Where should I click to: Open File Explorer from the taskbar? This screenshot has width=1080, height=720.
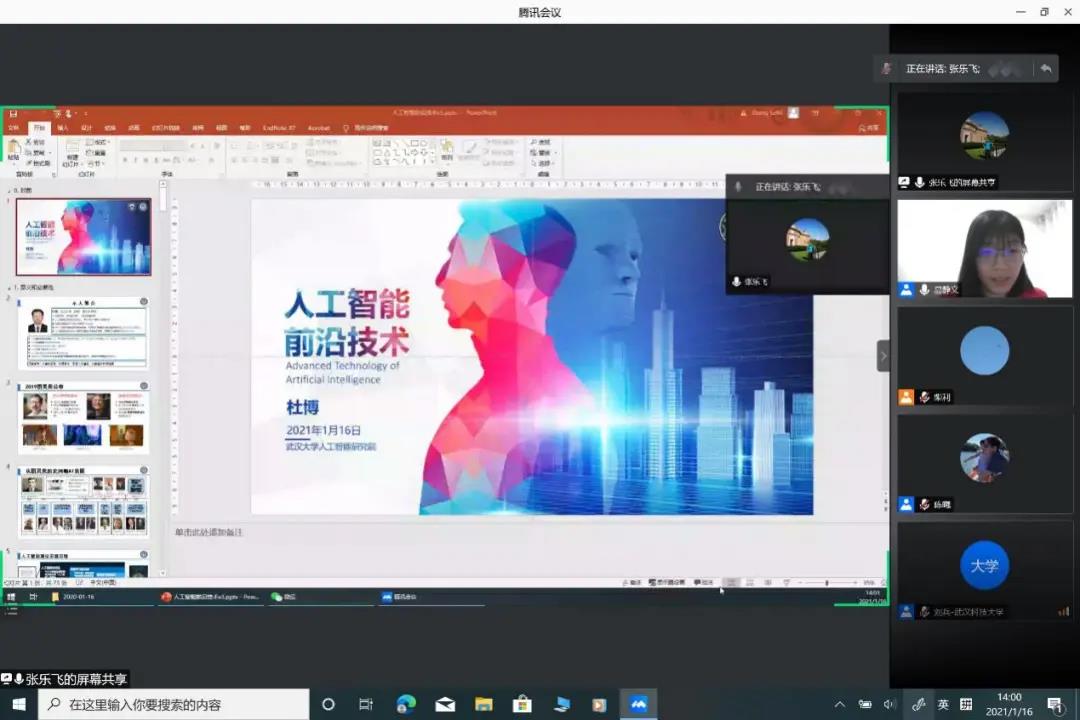tap(483, 704)
